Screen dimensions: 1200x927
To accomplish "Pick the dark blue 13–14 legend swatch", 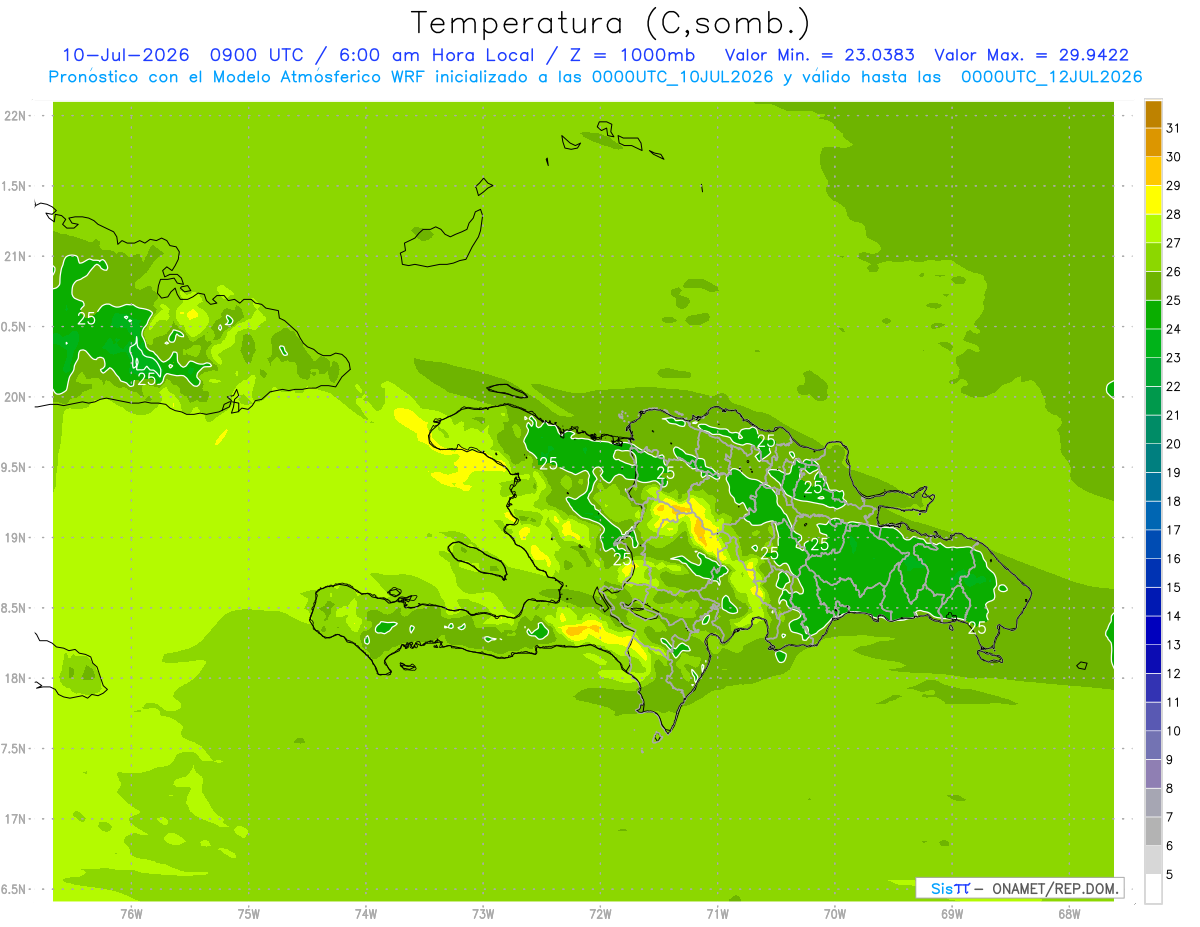I will click(x=1153, y=630).
